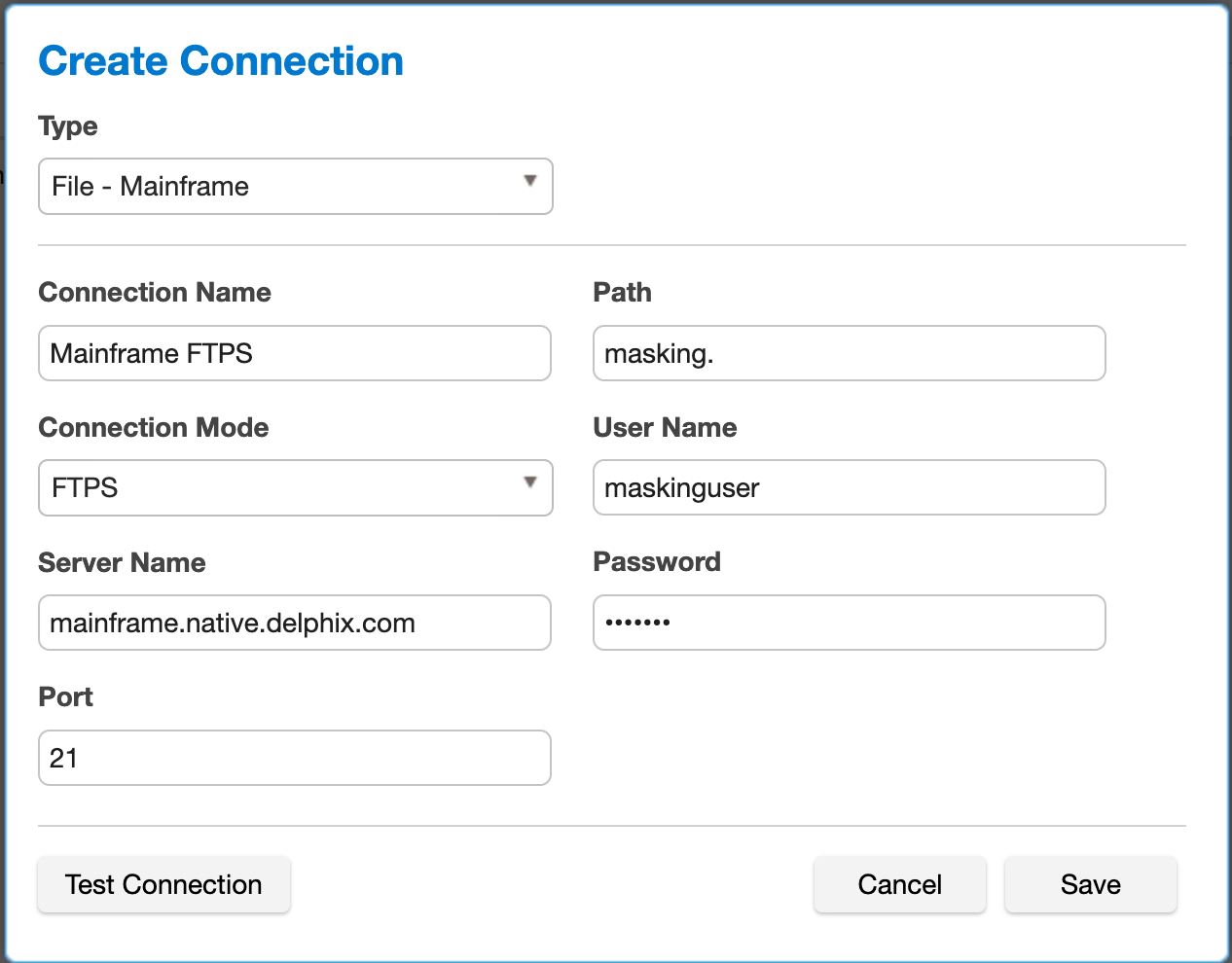Select the User Name field with maskinguser
This screenshot has height=963, width=1232.
coord(849,487)
